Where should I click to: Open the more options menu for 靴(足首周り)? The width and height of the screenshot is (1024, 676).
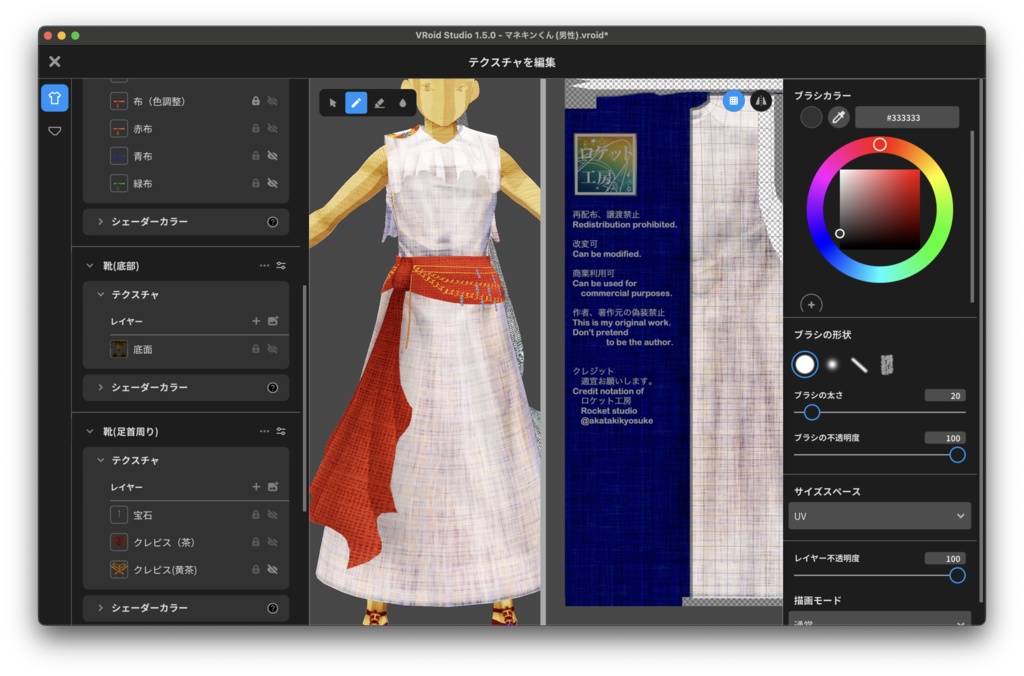click(x=264, y=432)
